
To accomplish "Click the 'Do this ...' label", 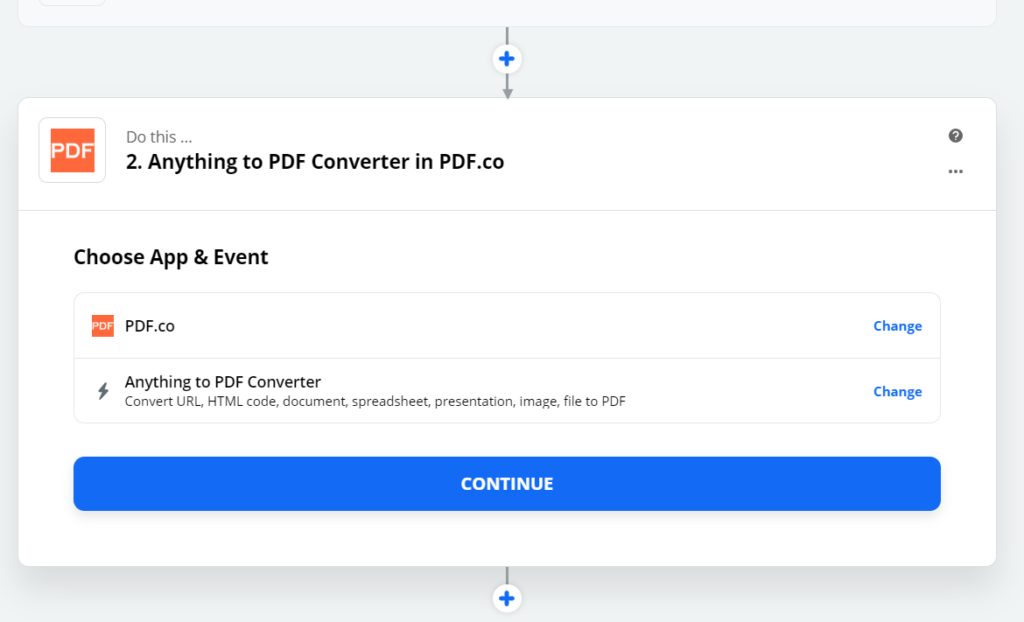I will coord(159,137).
